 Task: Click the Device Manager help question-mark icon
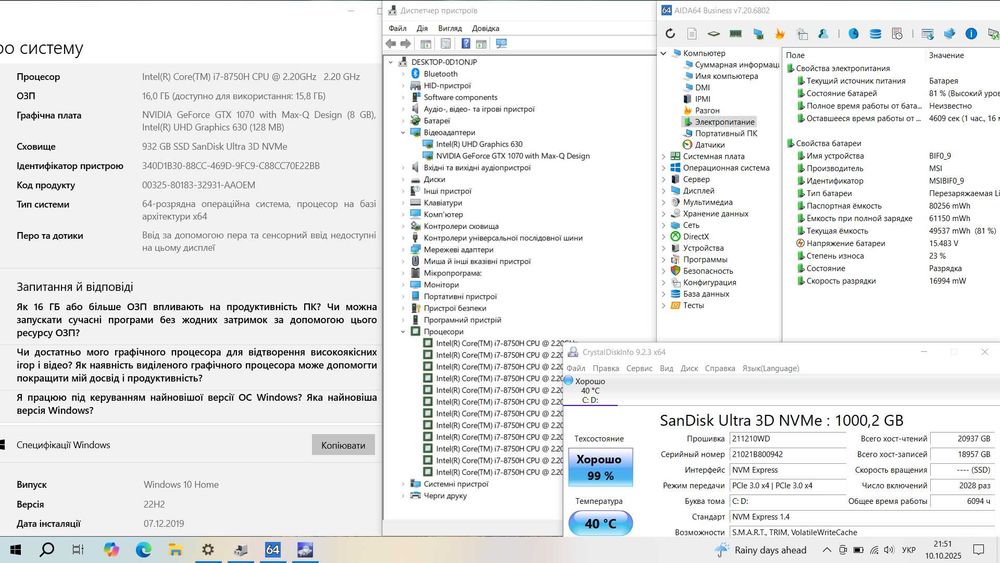pos(466,43)
